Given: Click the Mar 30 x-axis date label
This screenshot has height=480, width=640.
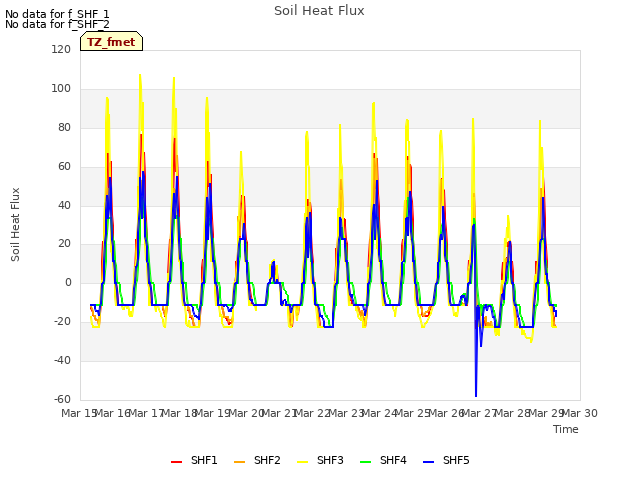Looking at the screenshot, I should 580,413.
